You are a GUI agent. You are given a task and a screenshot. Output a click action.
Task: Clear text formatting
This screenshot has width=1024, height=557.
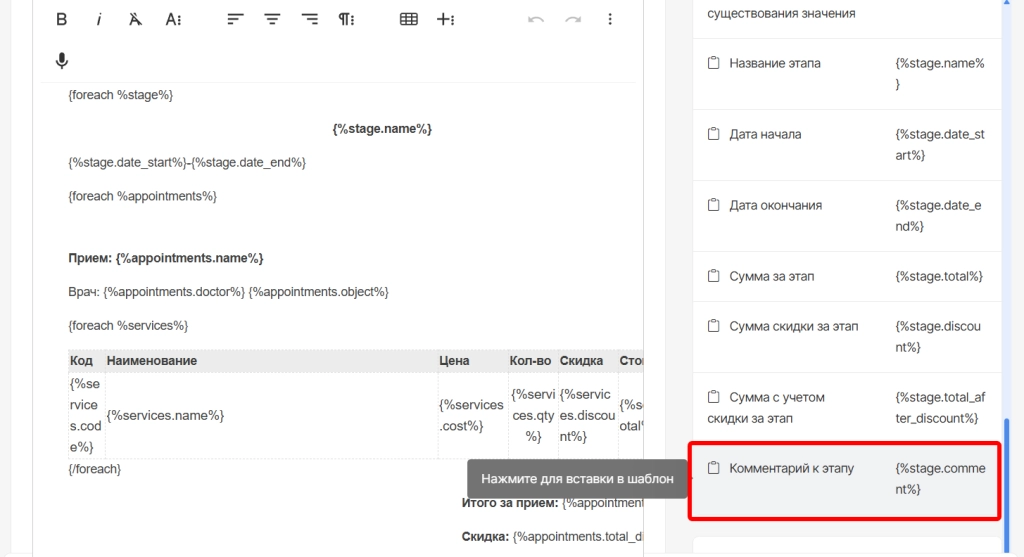(x=136, y=19)
